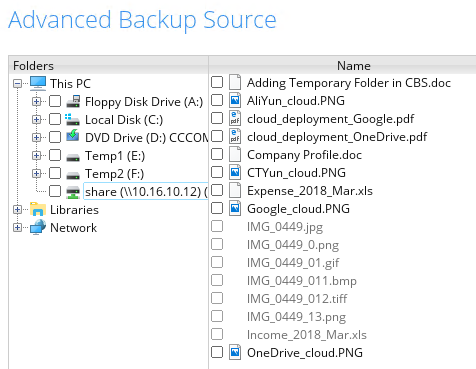Click the DVD Drive (D:) icon
The height and width of the screenshot is (369, 476).
pyautogui.click(x=73, y=137)
